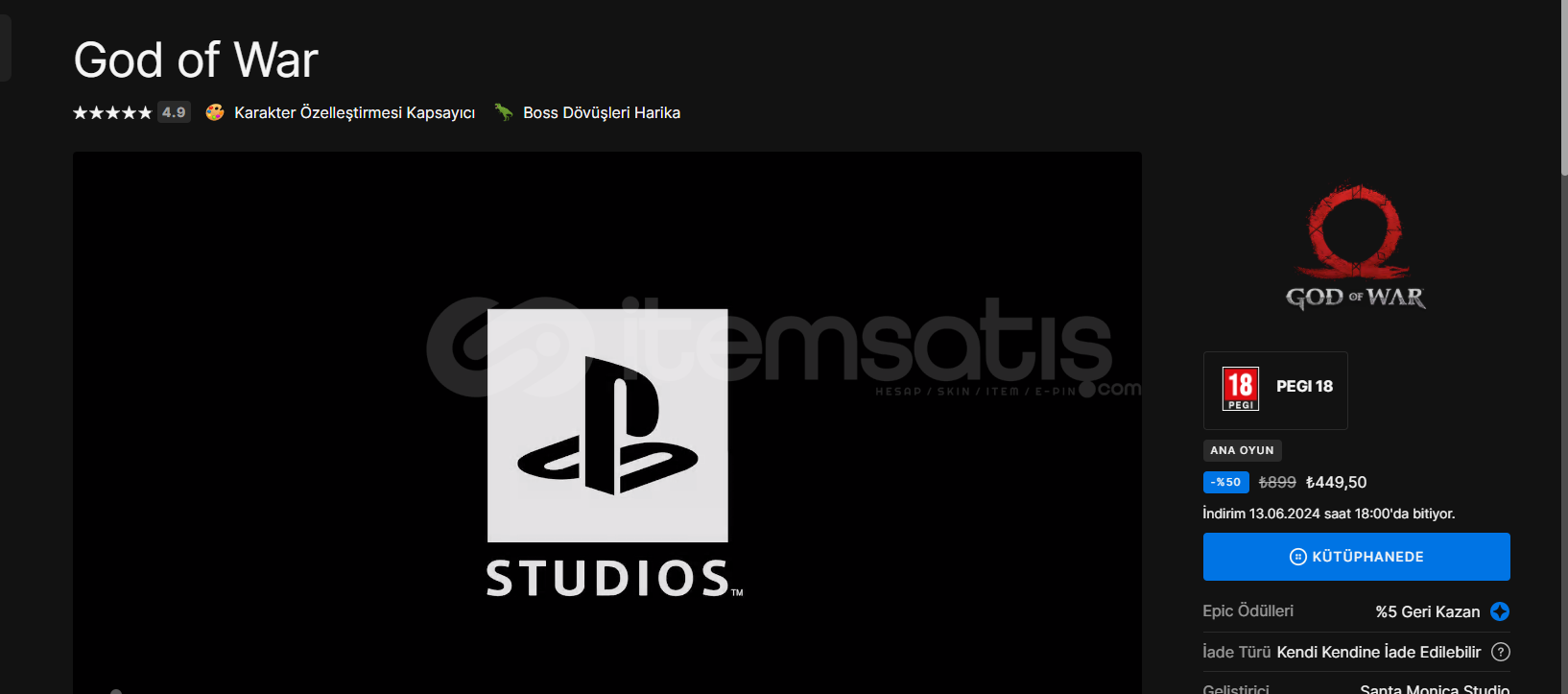Click the "İndirim 13.06.2024" sale end notice
This screenshot has height=694, width=1568.
[1329, 514]
